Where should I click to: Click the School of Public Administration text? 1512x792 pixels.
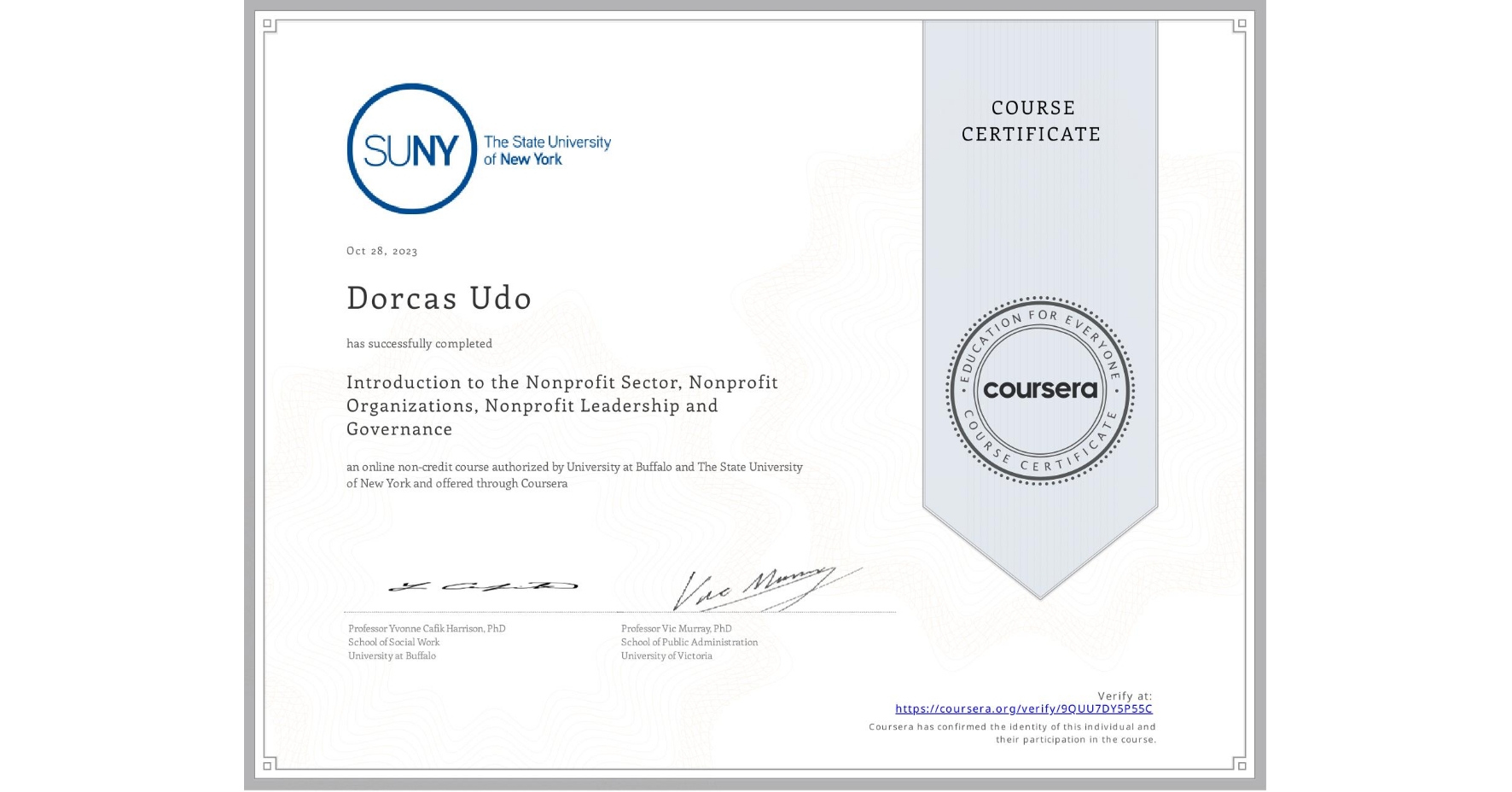[689, 642]
